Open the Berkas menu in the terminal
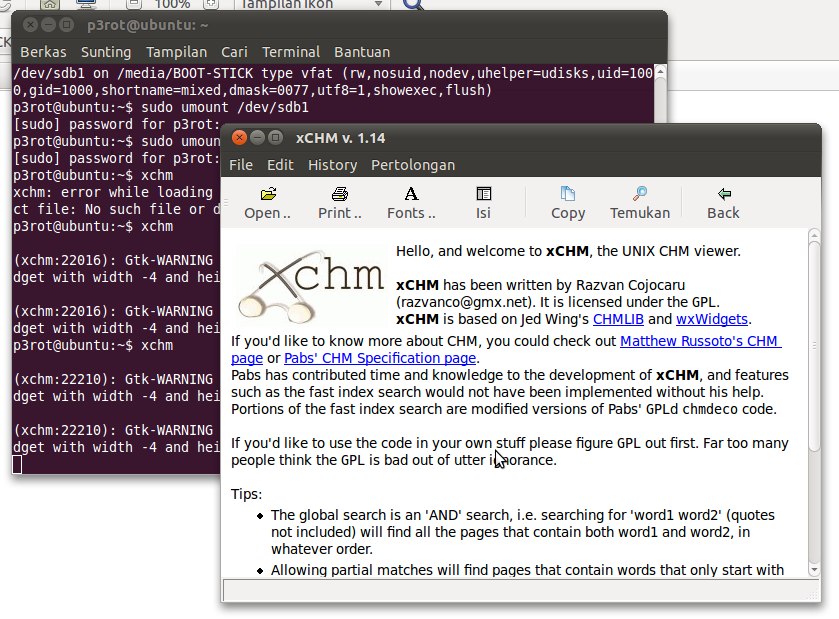This screenshot has height=619, width=839. tap(43, 52)
